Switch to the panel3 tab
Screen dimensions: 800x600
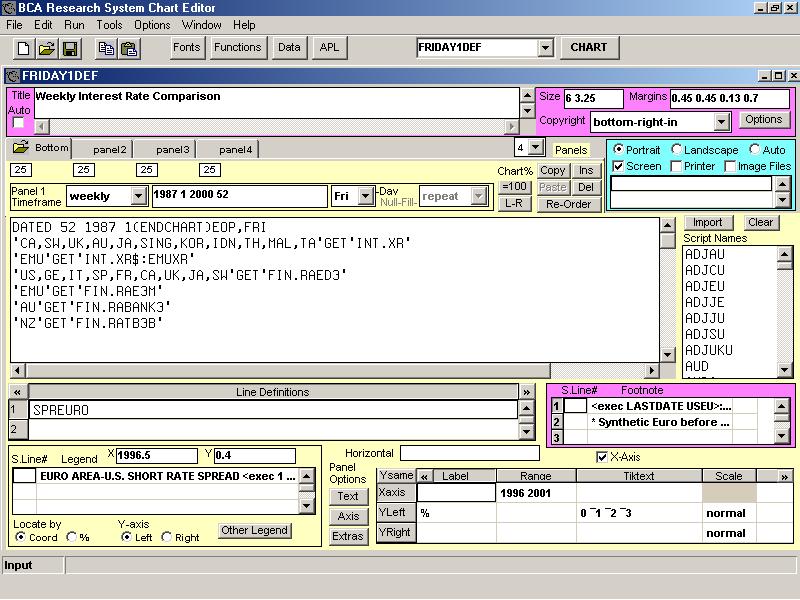coord(173,149)
